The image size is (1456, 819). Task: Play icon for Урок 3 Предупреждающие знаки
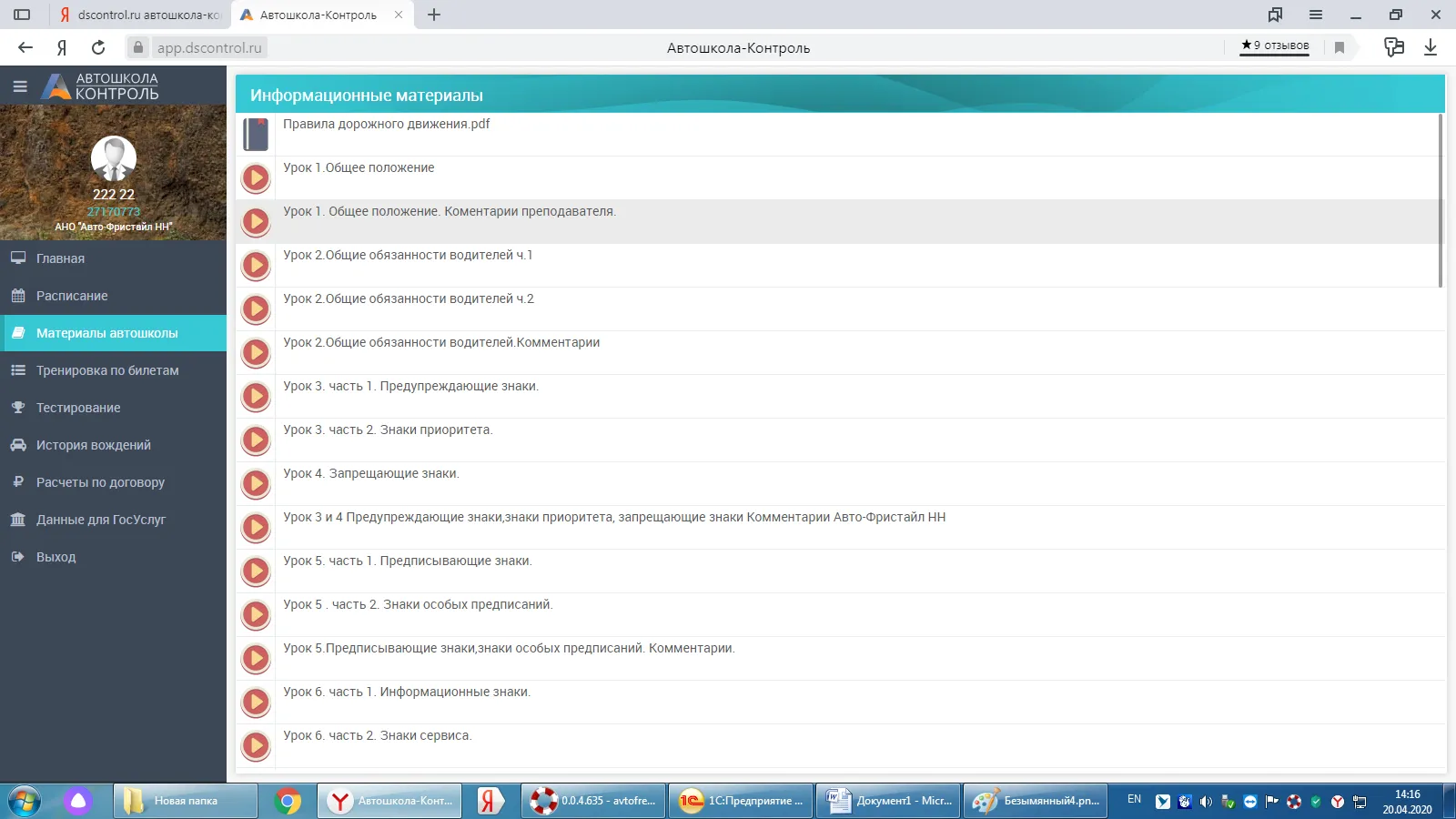point(256,397)
